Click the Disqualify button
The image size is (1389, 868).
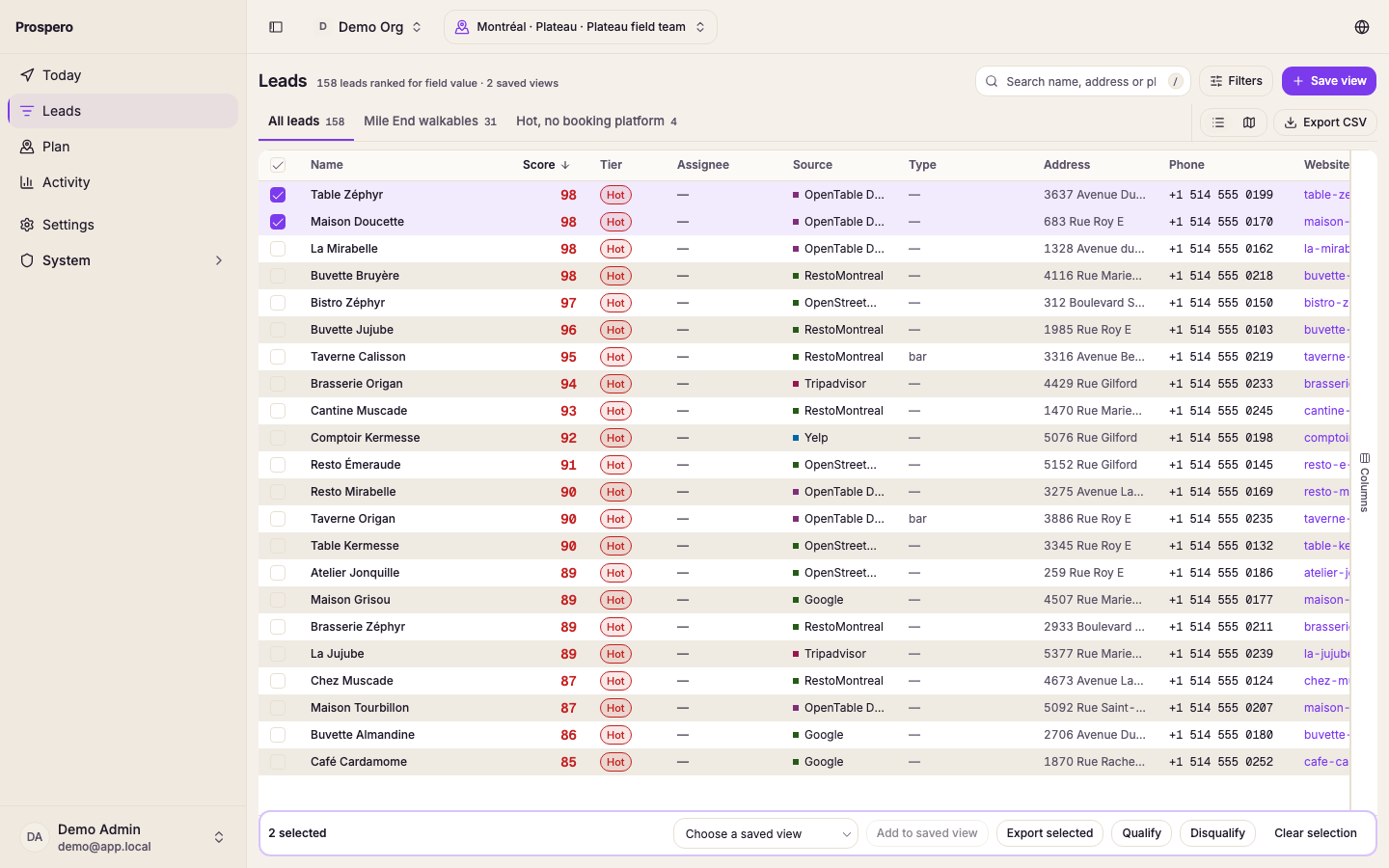1217,833
